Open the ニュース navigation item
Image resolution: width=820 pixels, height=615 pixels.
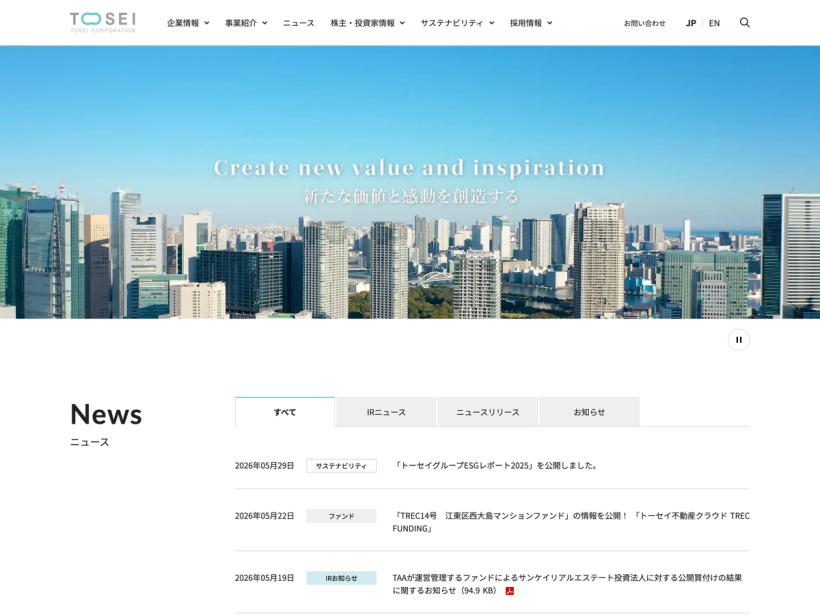tap(299, 23)
